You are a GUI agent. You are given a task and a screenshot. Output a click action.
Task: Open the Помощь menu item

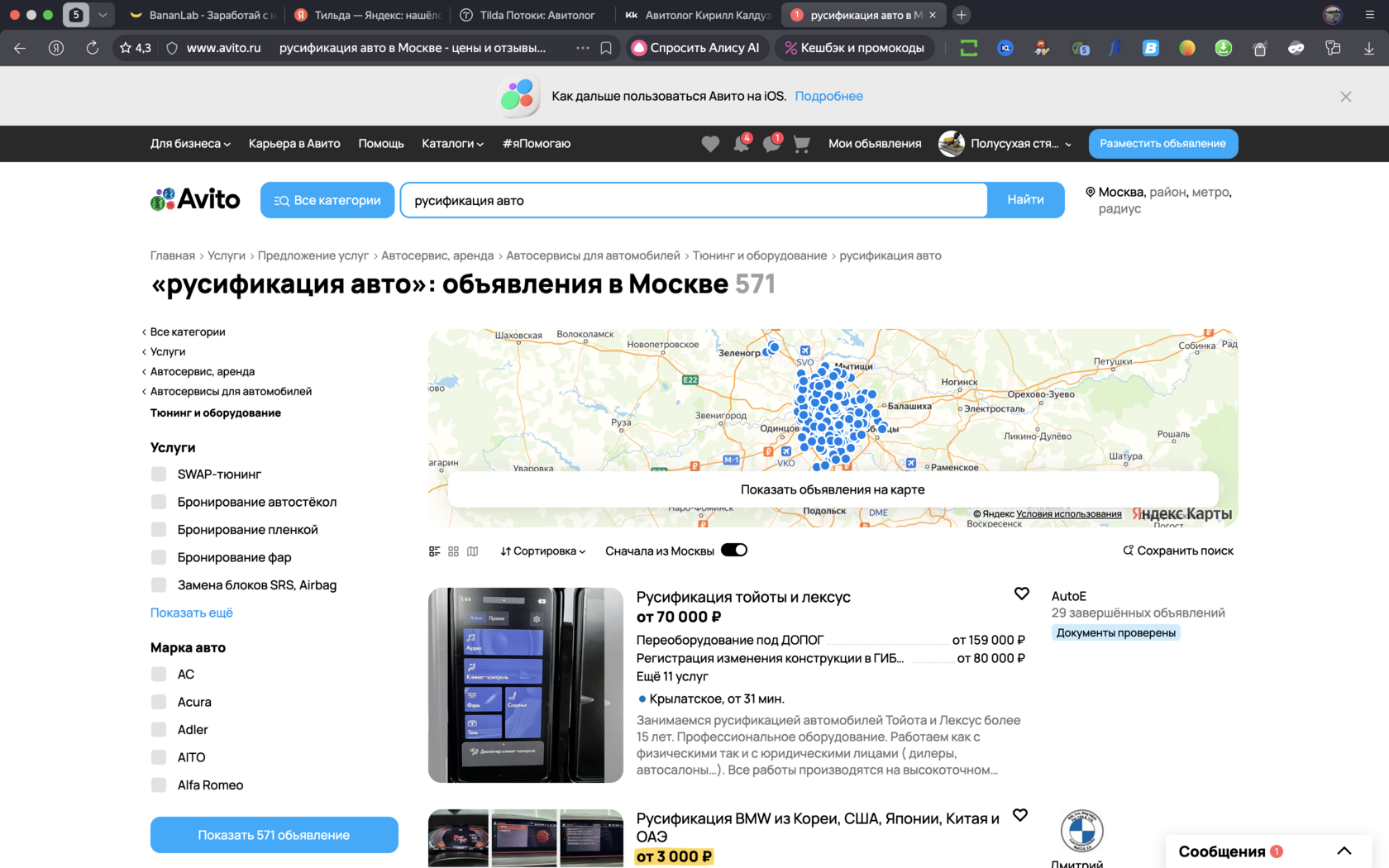(x=381, y=144)
